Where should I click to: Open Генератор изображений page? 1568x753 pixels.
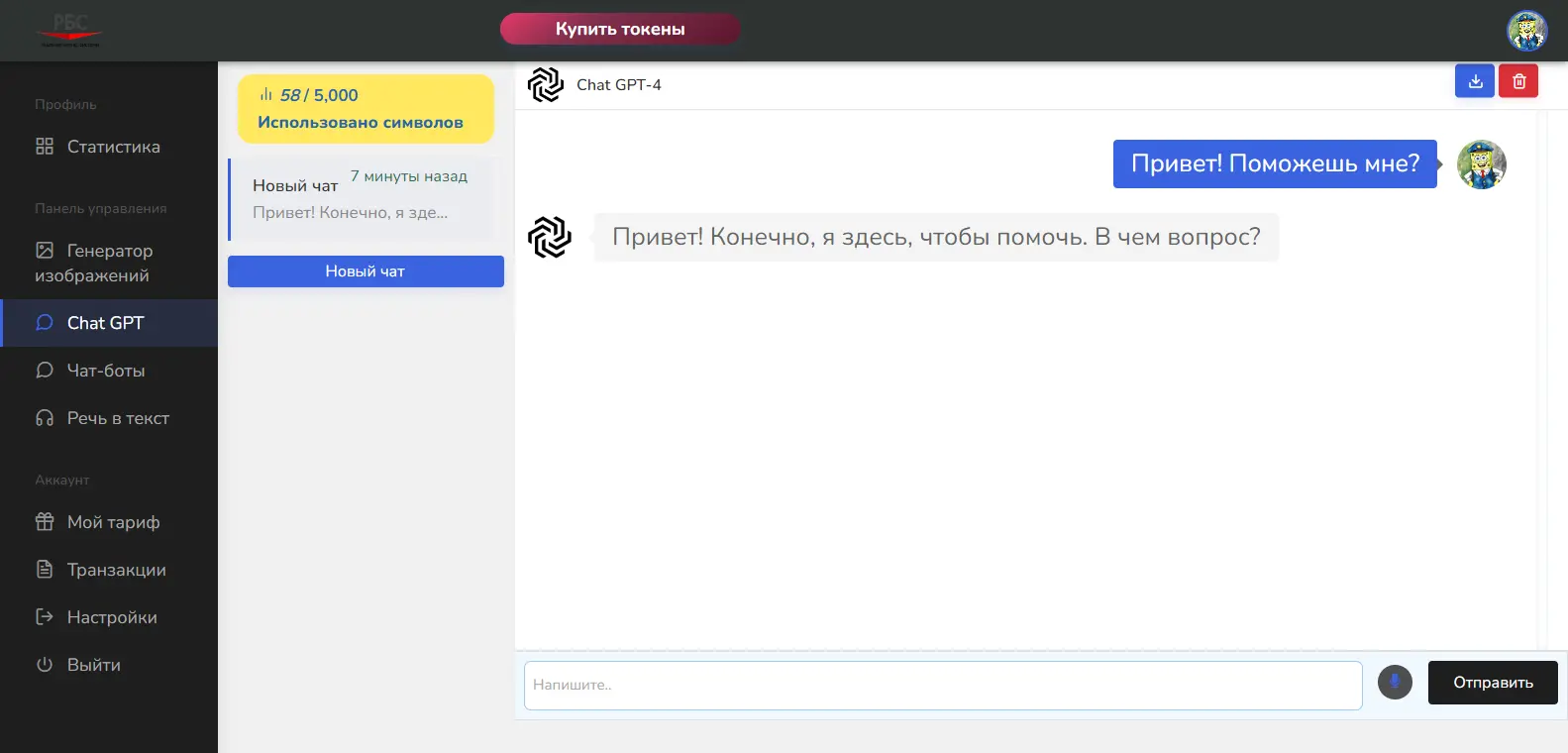coord(109,263)
